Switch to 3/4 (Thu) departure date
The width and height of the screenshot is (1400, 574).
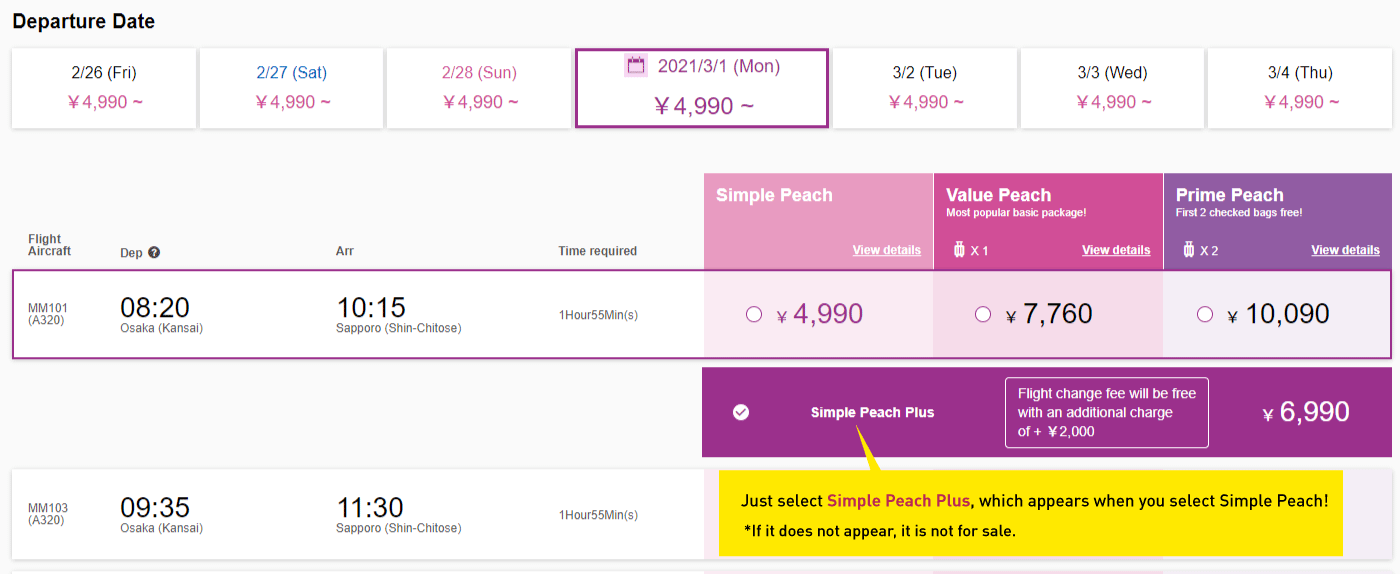tap(1300, 88)
